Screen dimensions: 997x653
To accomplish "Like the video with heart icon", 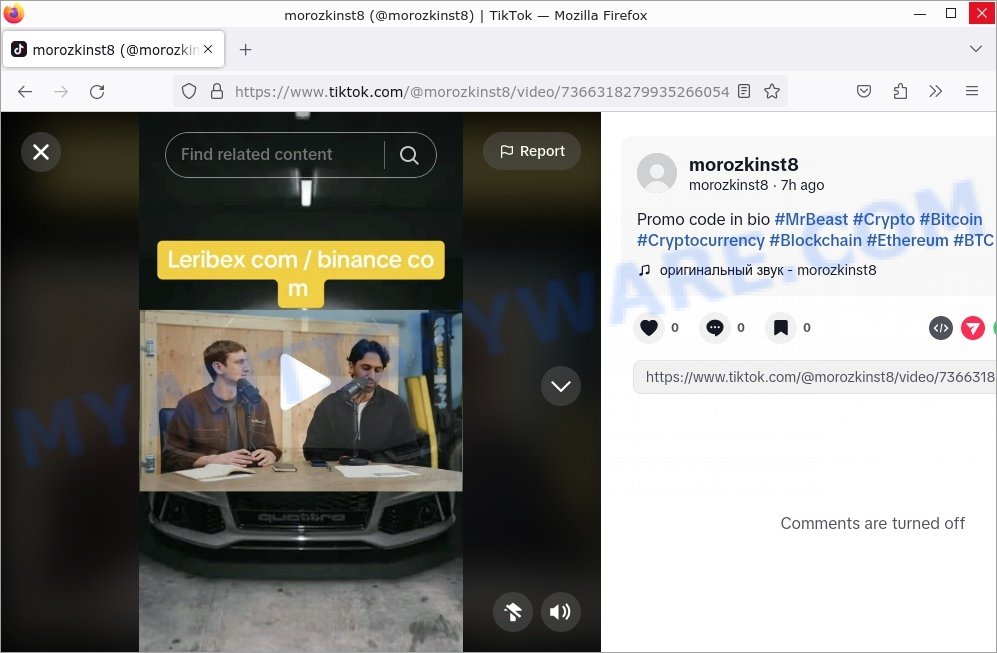I will pyautogui.click(x=649, y=328).
